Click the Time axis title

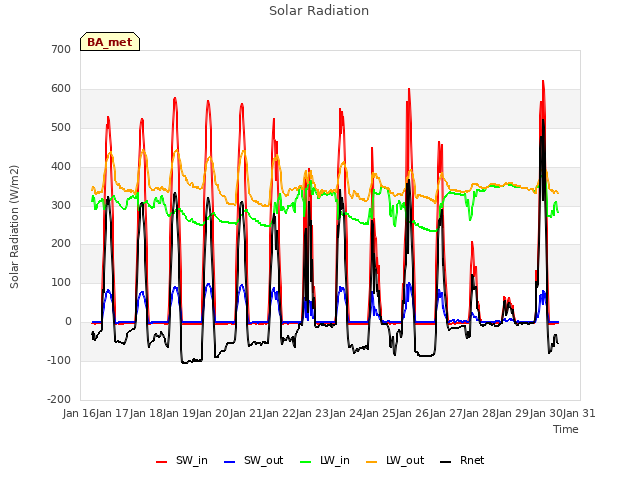point(566,429)
